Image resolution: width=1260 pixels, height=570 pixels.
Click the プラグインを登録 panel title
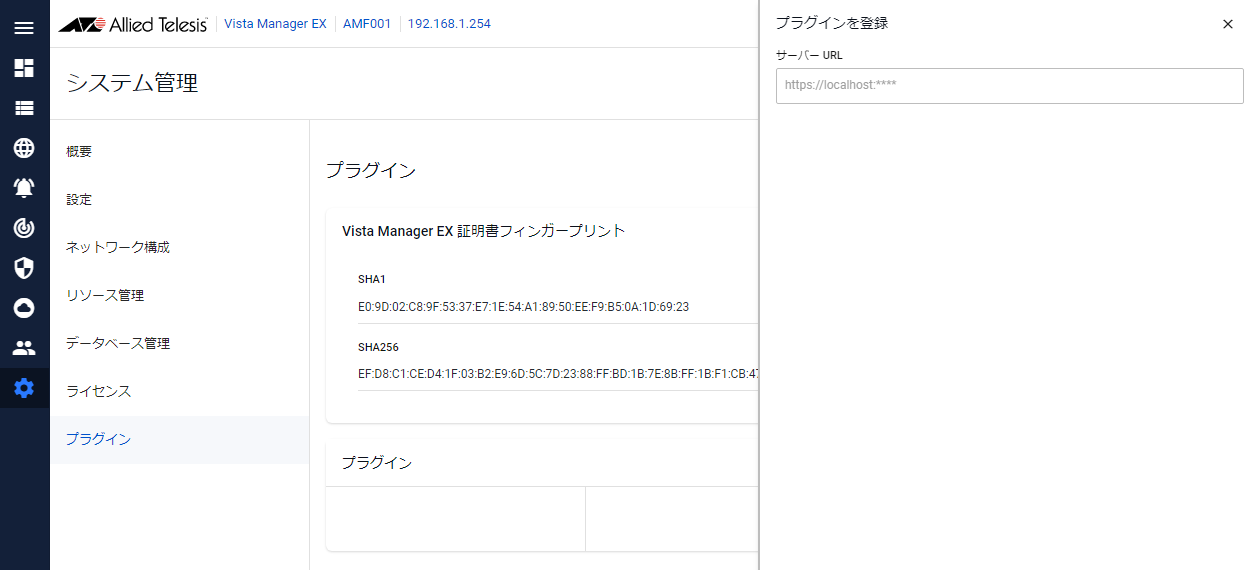(832, 23)
